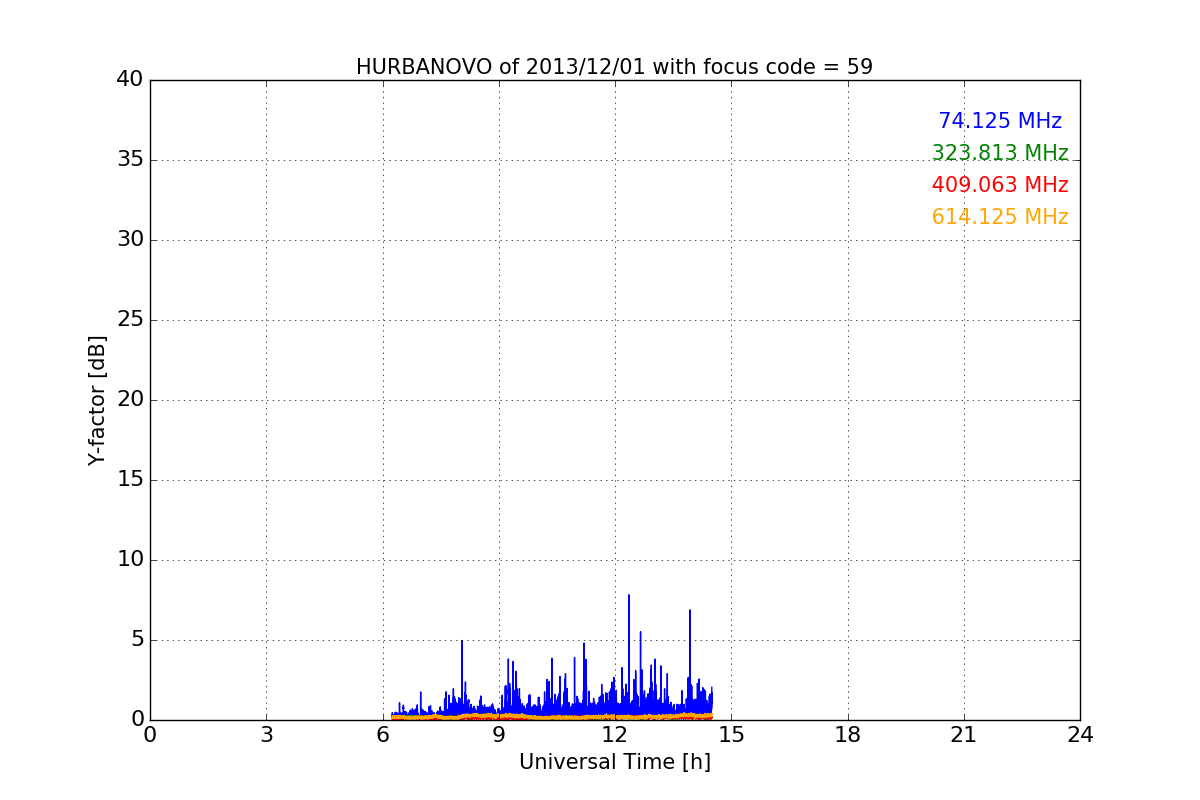Click y-axis tick label 15
This screenshot has width=1200, height=800.
pyautogui.click(x=130, y=480)
